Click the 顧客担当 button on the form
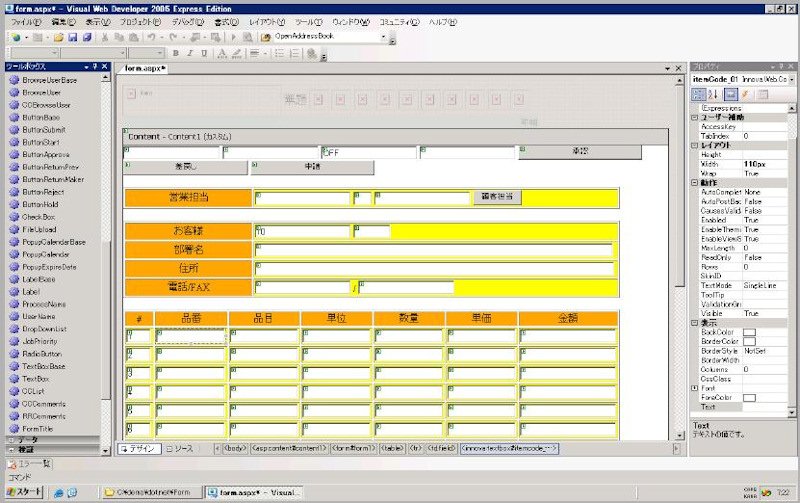This screenshot has width=800, height=503. pyautogui.click(x=497, y=196)
